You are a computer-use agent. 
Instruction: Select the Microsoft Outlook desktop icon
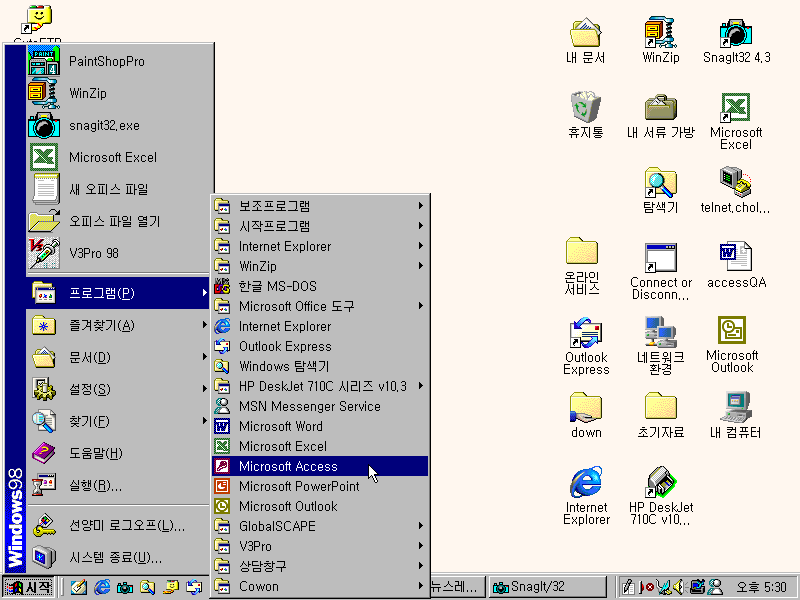coord(732,345)
